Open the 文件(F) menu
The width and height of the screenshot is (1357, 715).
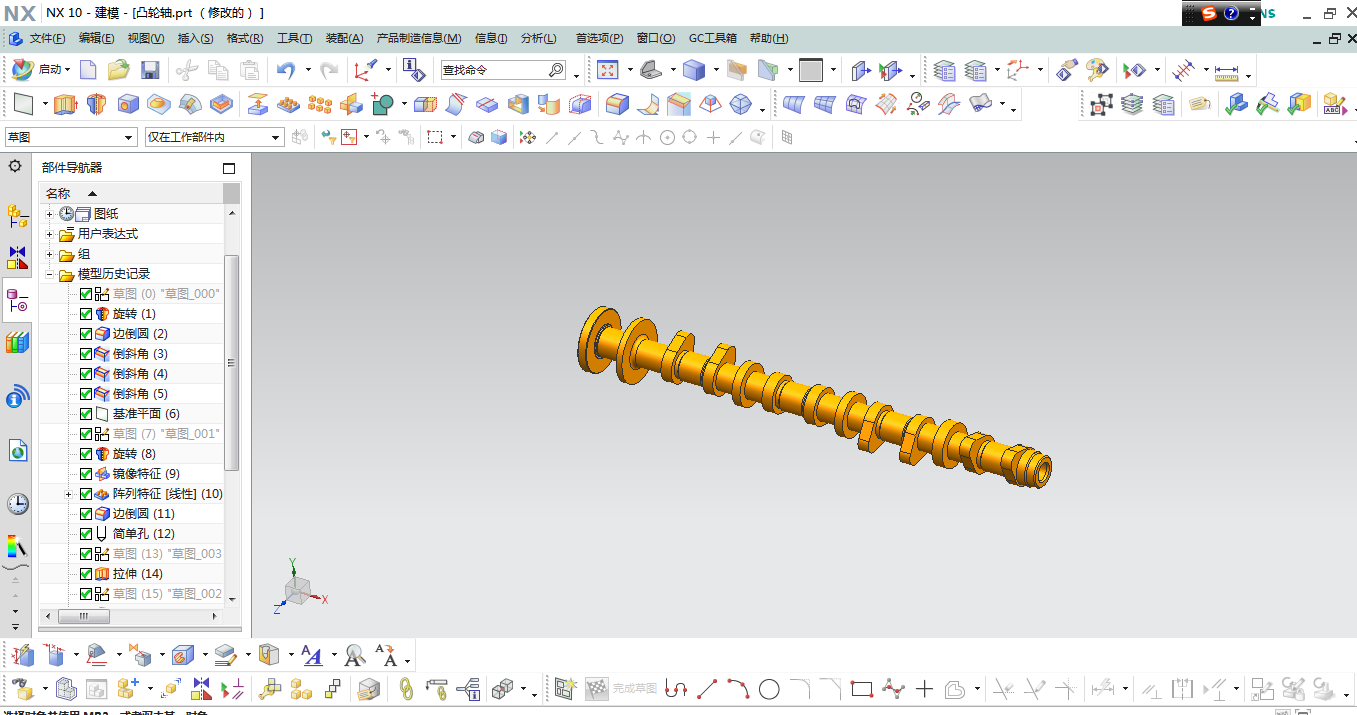pos(47,38)
